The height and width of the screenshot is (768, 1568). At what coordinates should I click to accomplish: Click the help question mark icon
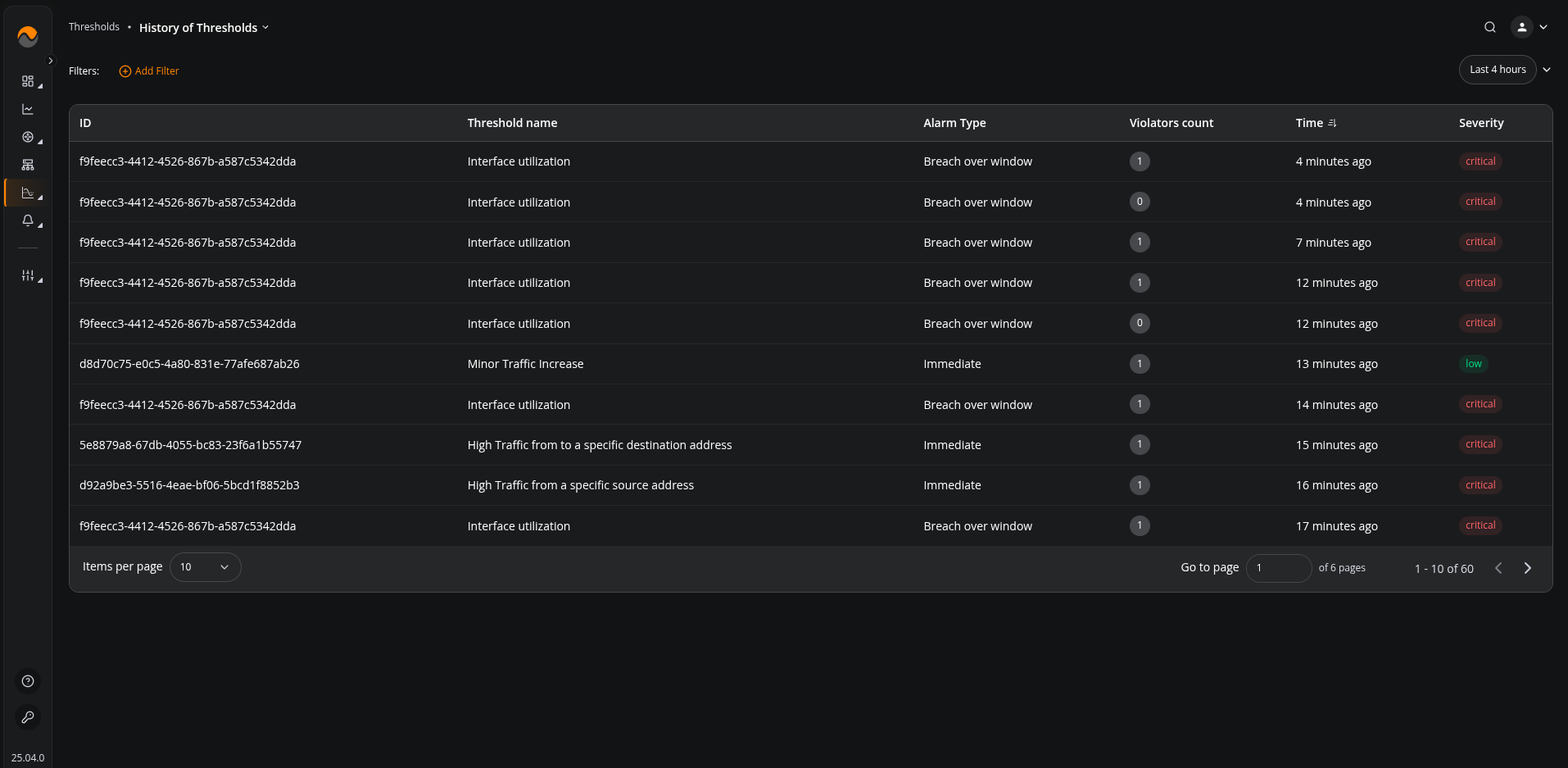click(x=28, y=681)
